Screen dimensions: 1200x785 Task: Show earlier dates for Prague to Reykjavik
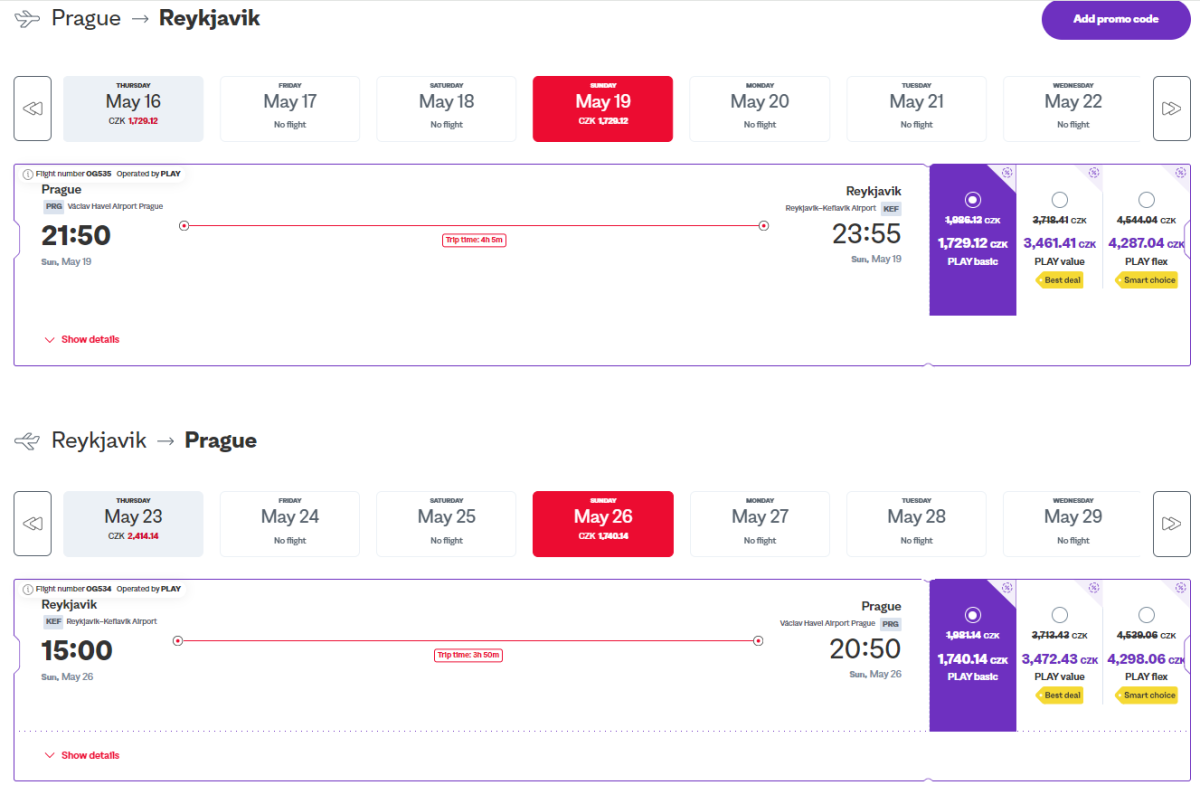tap(32, 108)
